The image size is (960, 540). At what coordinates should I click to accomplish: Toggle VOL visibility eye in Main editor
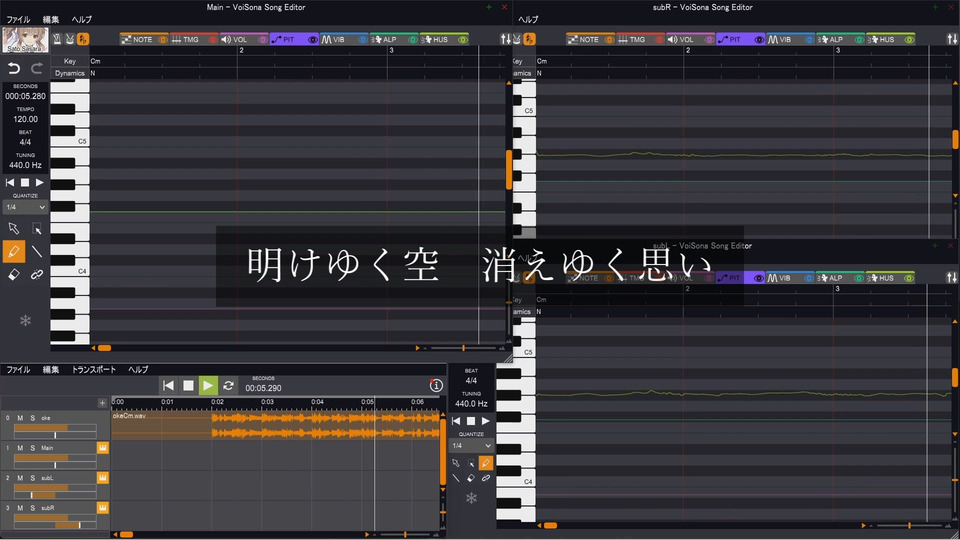click(263, 40)
